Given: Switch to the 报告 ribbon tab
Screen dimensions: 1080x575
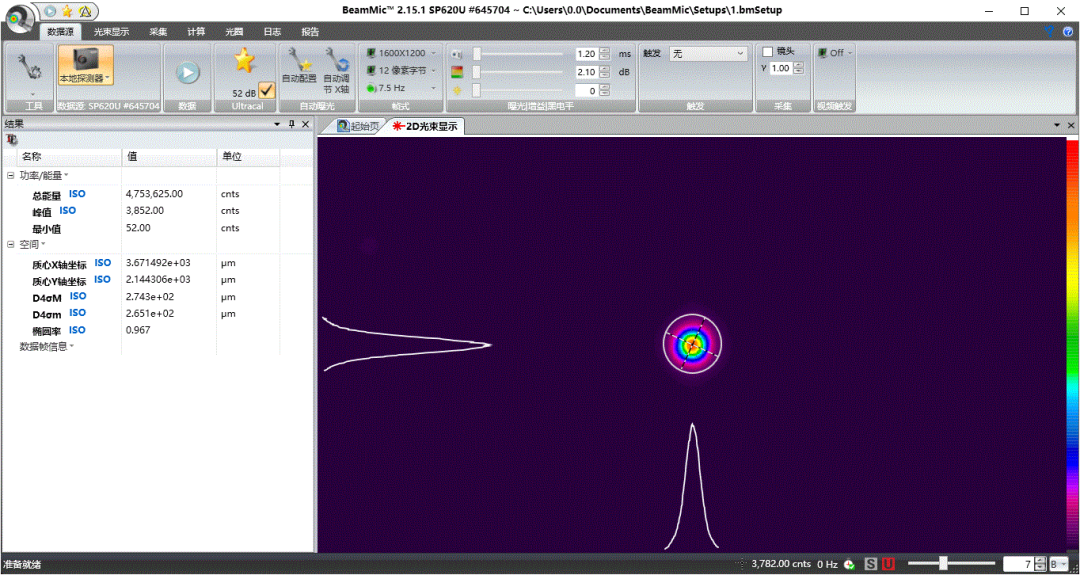Looking at the screenshot, I should coord(310,32).
